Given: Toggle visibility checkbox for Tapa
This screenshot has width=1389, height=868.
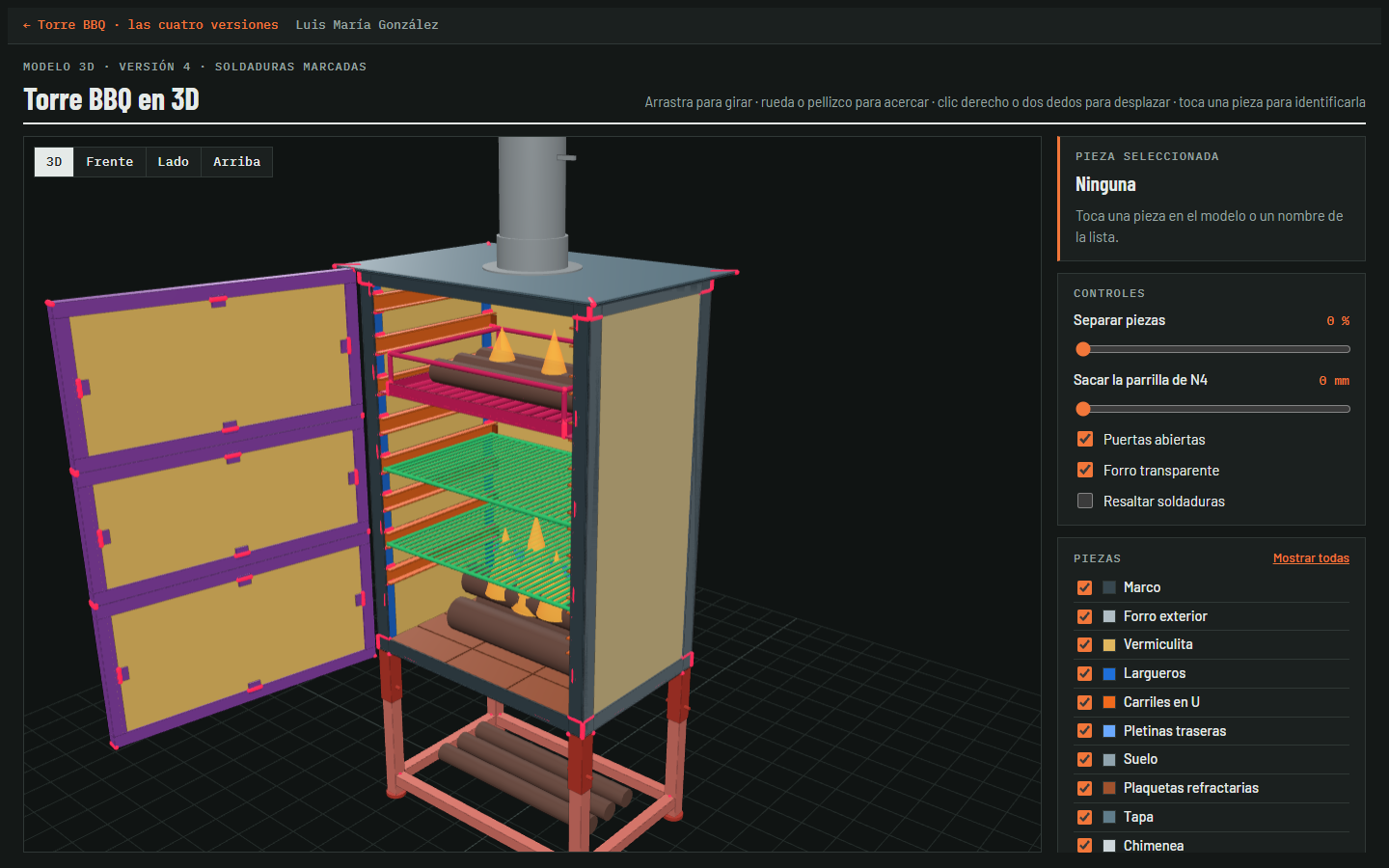Looking at the screenshot, I should coord(1084,817).
